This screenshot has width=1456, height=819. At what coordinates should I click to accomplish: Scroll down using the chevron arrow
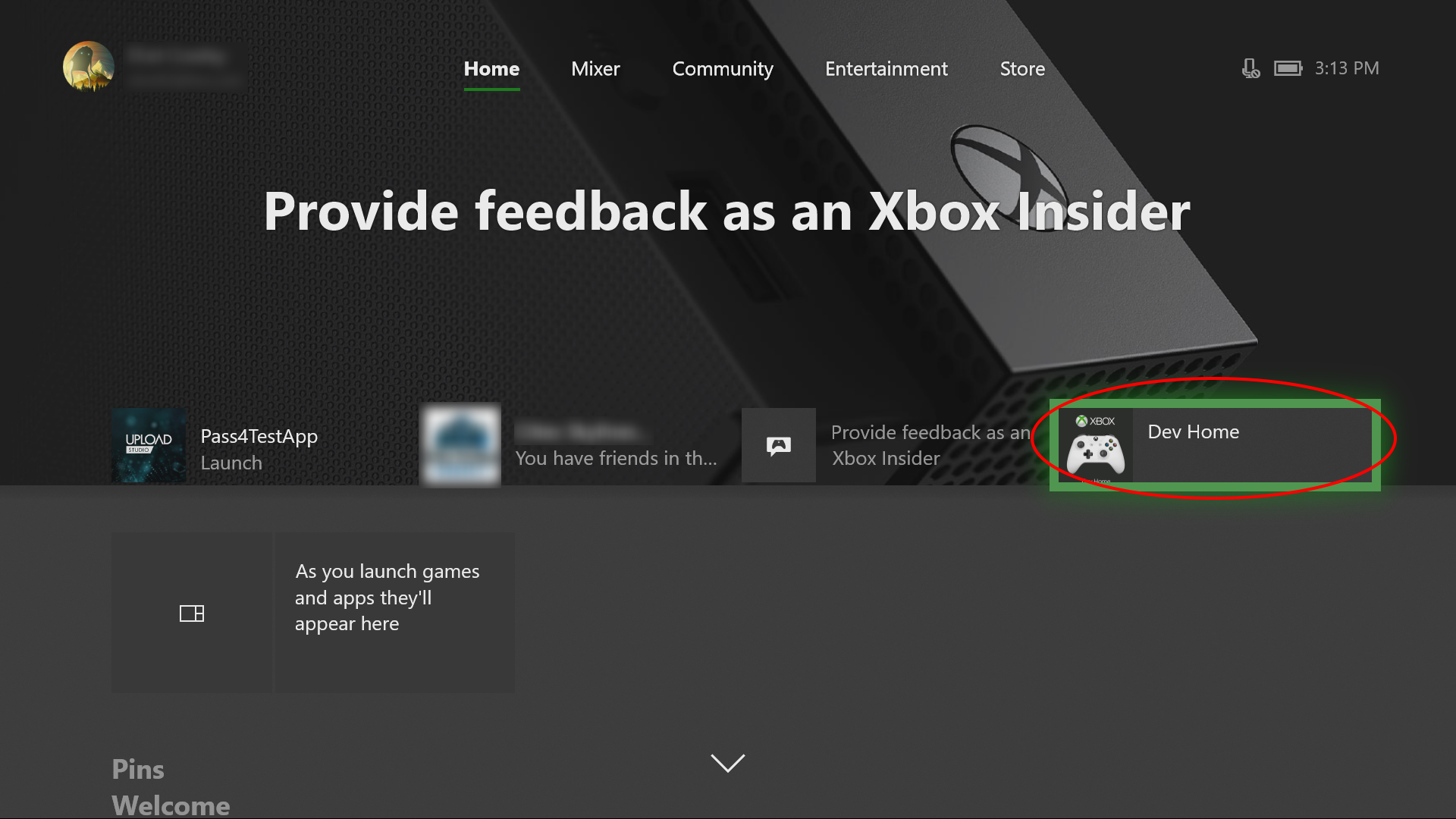coord(728,762)
